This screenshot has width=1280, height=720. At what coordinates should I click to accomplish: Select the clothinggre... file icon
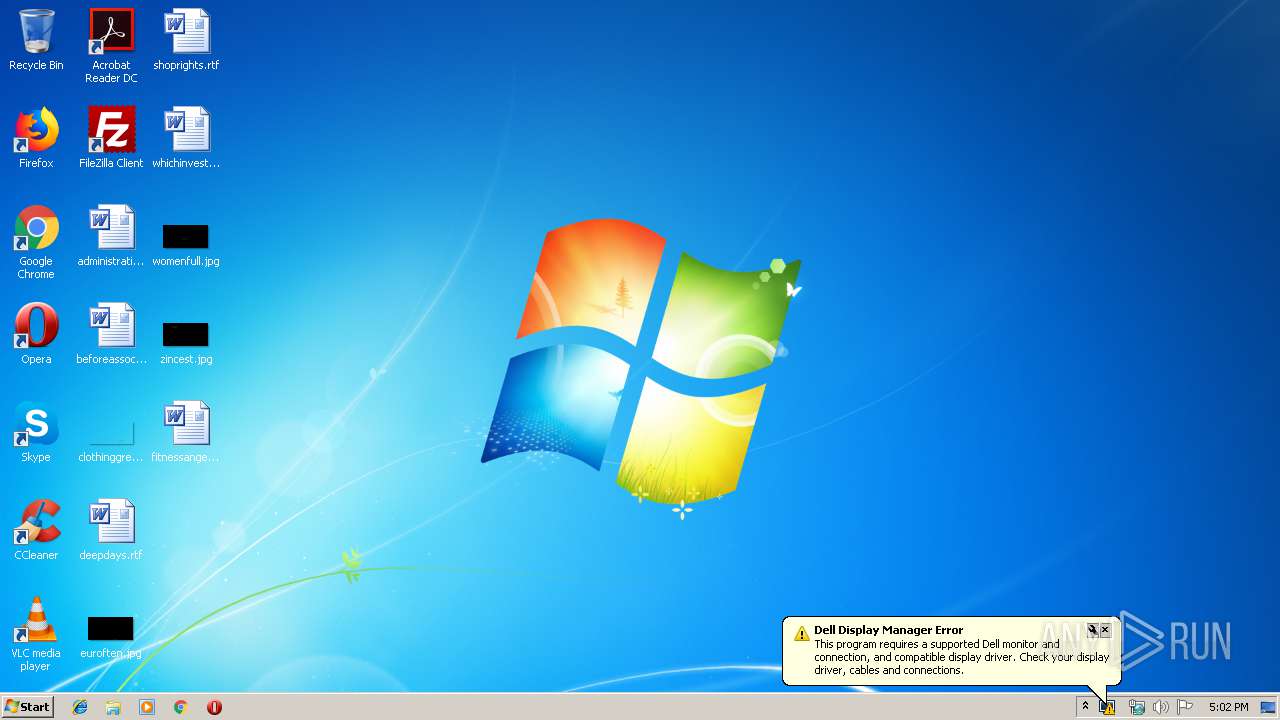[111, 440]
